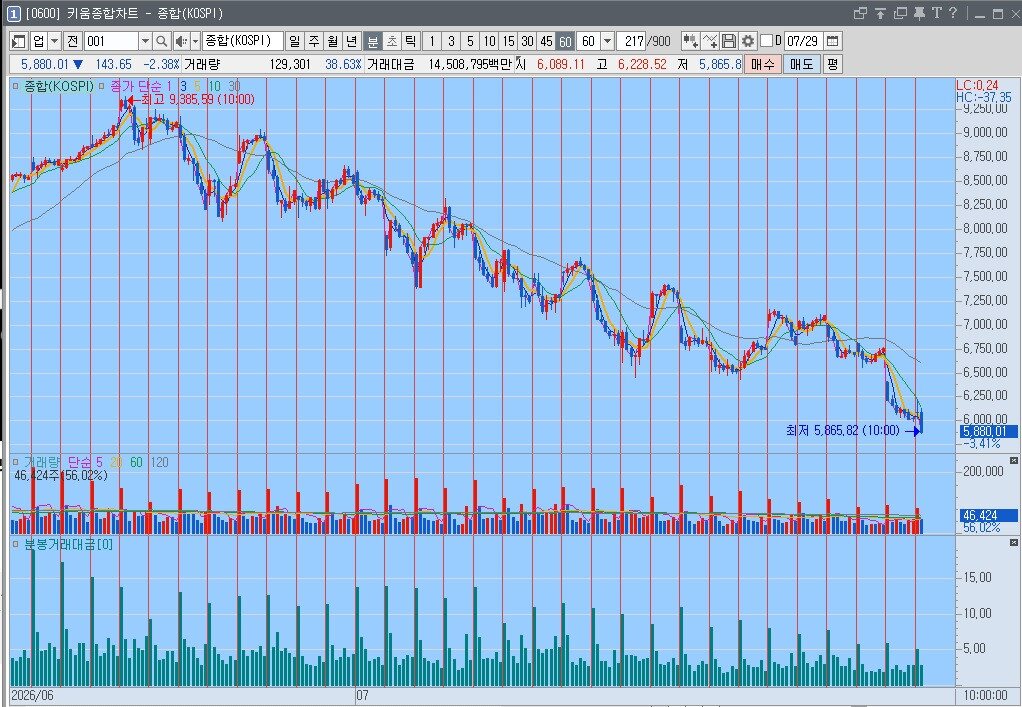
Task: Switch chart to monthly (월) period
Action: point(333,41)
